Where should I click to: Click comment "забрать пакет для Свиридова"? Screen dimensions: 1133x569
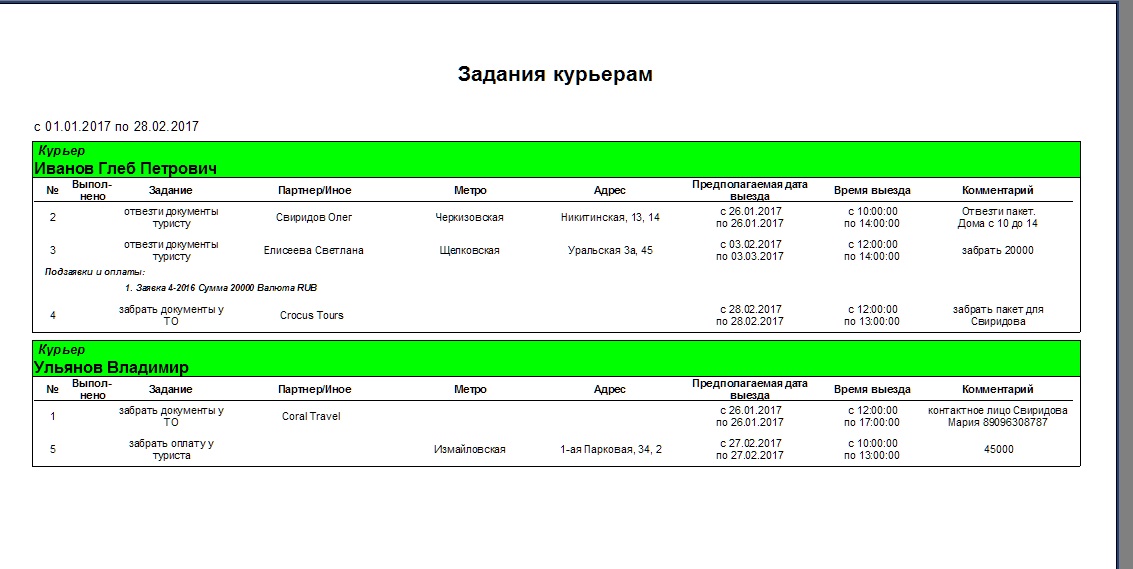pos(998,315)
